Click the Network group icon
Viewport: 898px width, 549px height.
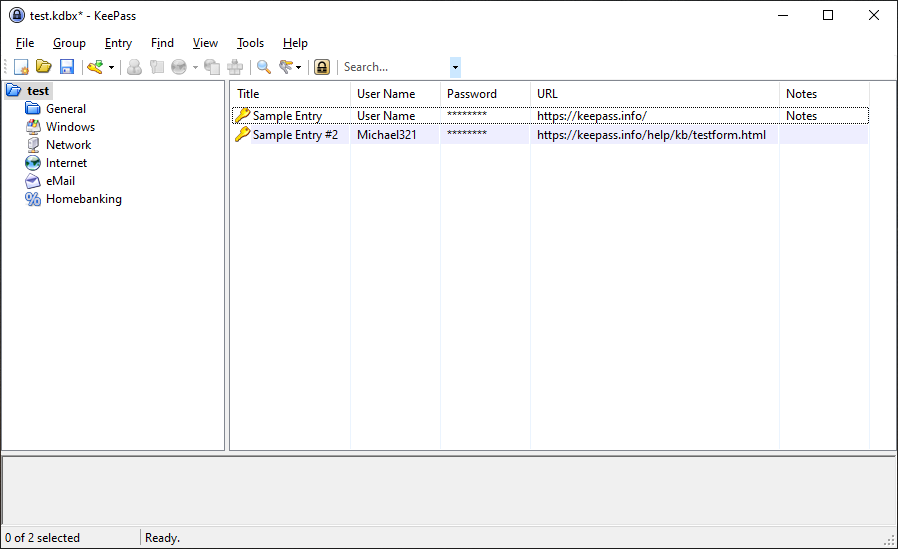[x=33, y=145]
